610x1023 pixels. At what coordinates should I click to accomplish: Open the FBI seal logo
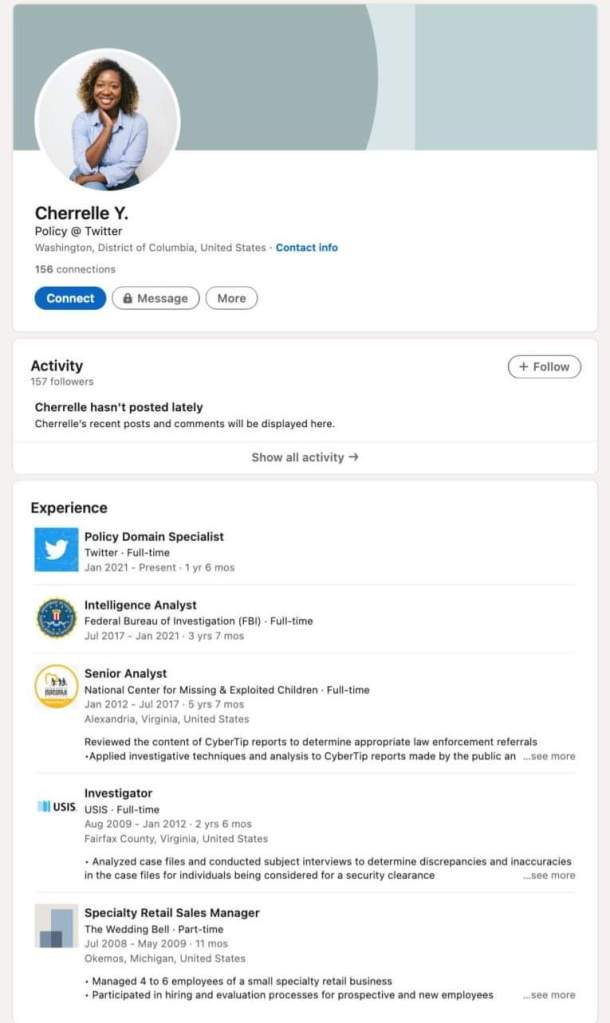pos(56,618)
